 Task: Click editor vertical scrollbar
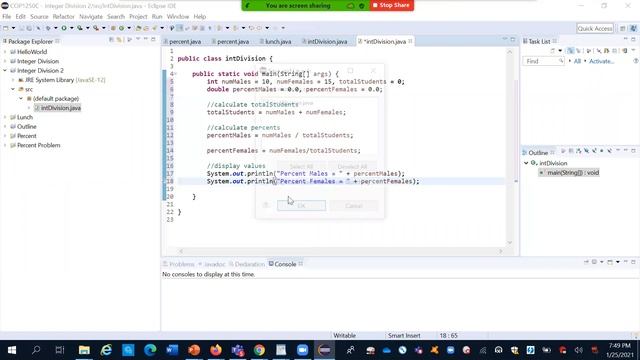click(x=509, y=147)
